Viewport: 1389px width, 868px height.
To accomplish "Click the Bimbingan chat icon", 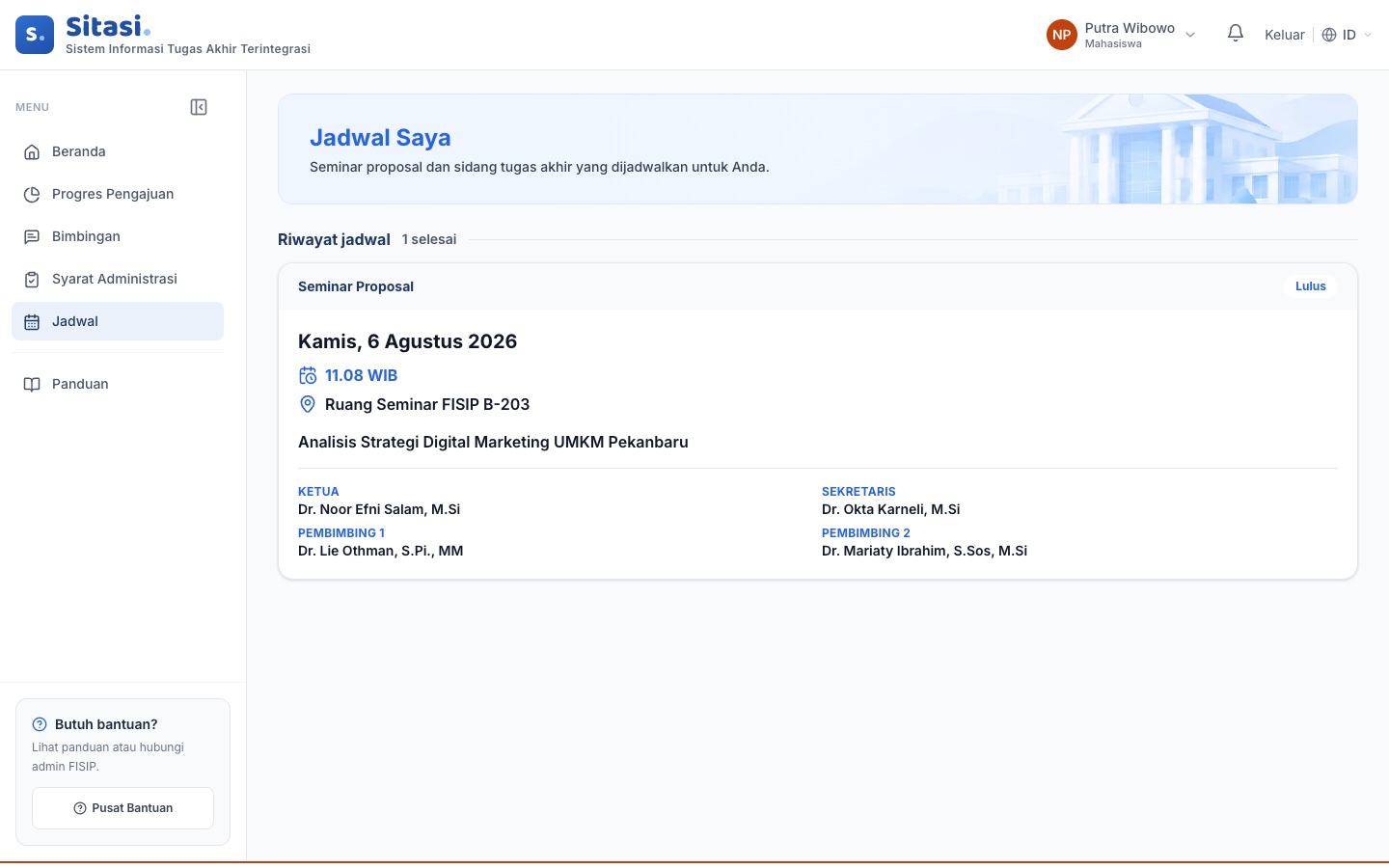I will coord(32,236).
